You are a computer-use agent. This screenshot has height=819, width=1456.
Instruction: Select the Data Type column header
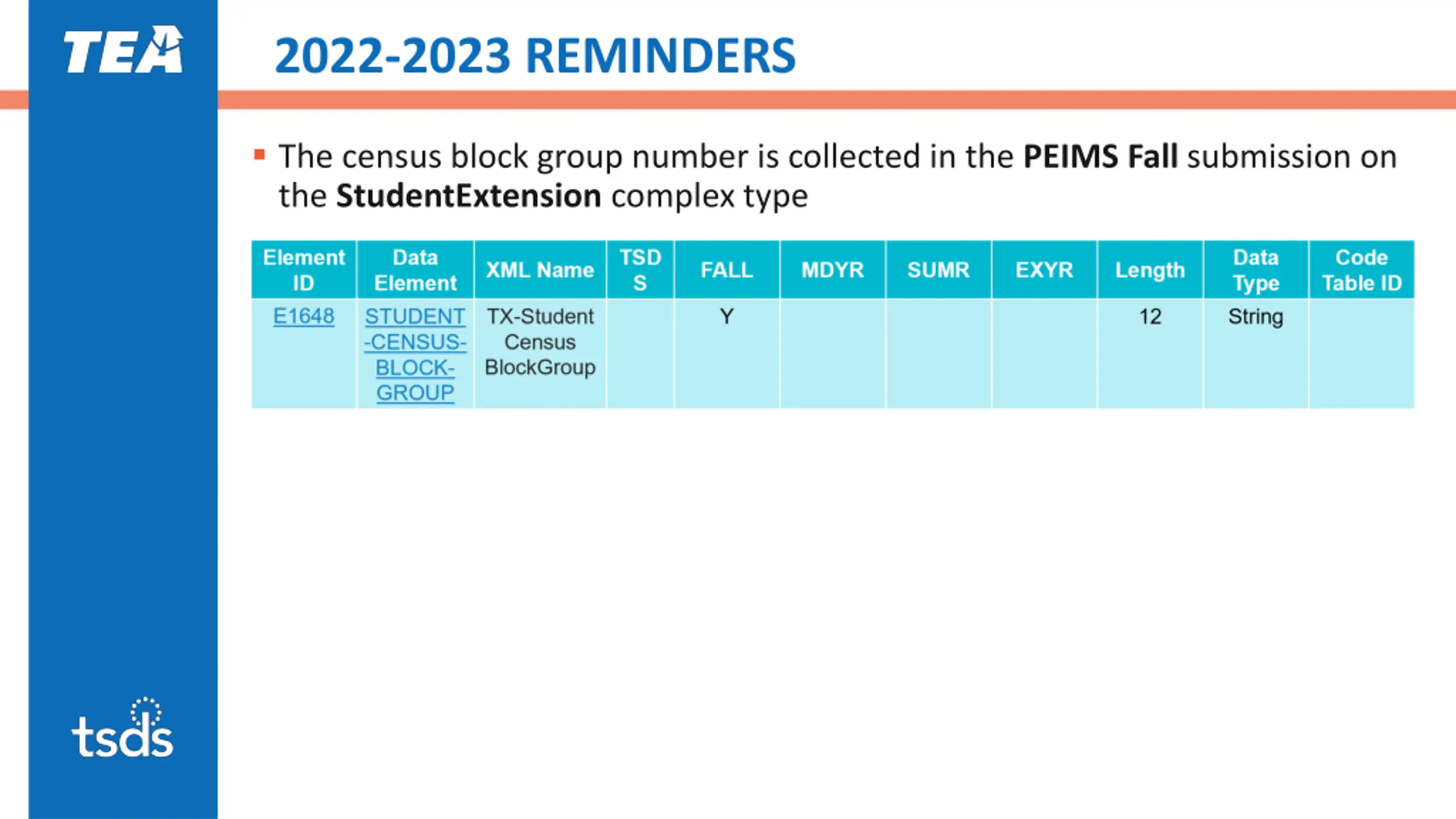pos(1256,270)
